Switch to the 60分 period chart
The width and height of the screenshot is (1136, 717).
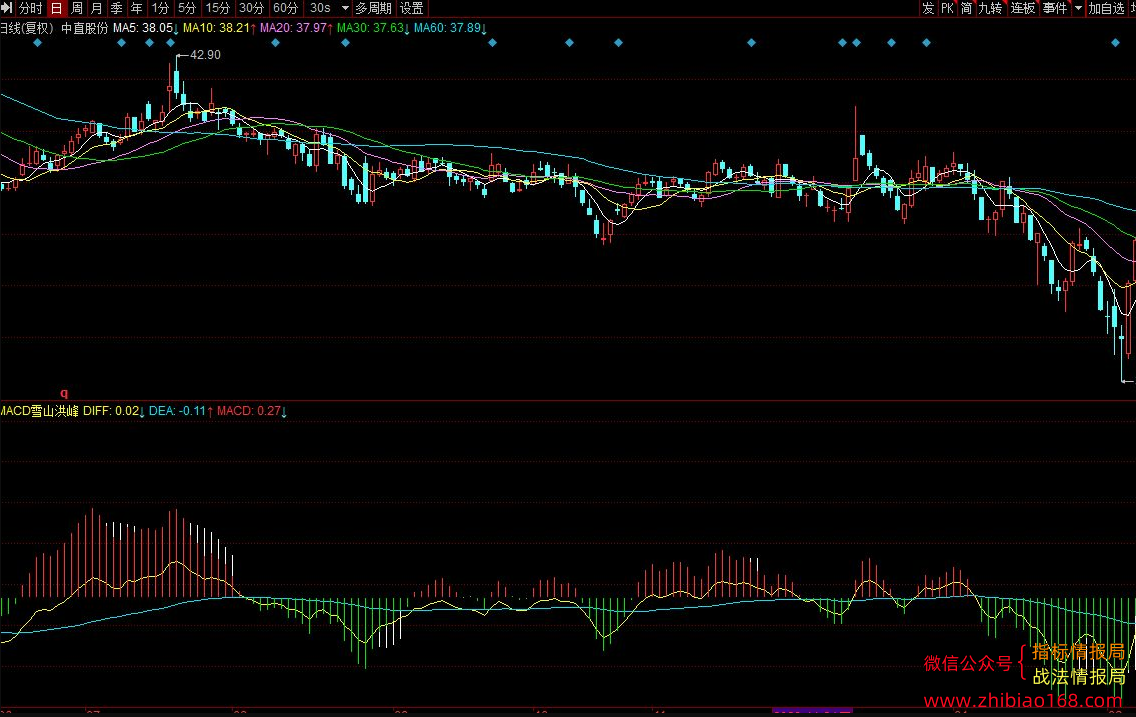pos(285,8)
